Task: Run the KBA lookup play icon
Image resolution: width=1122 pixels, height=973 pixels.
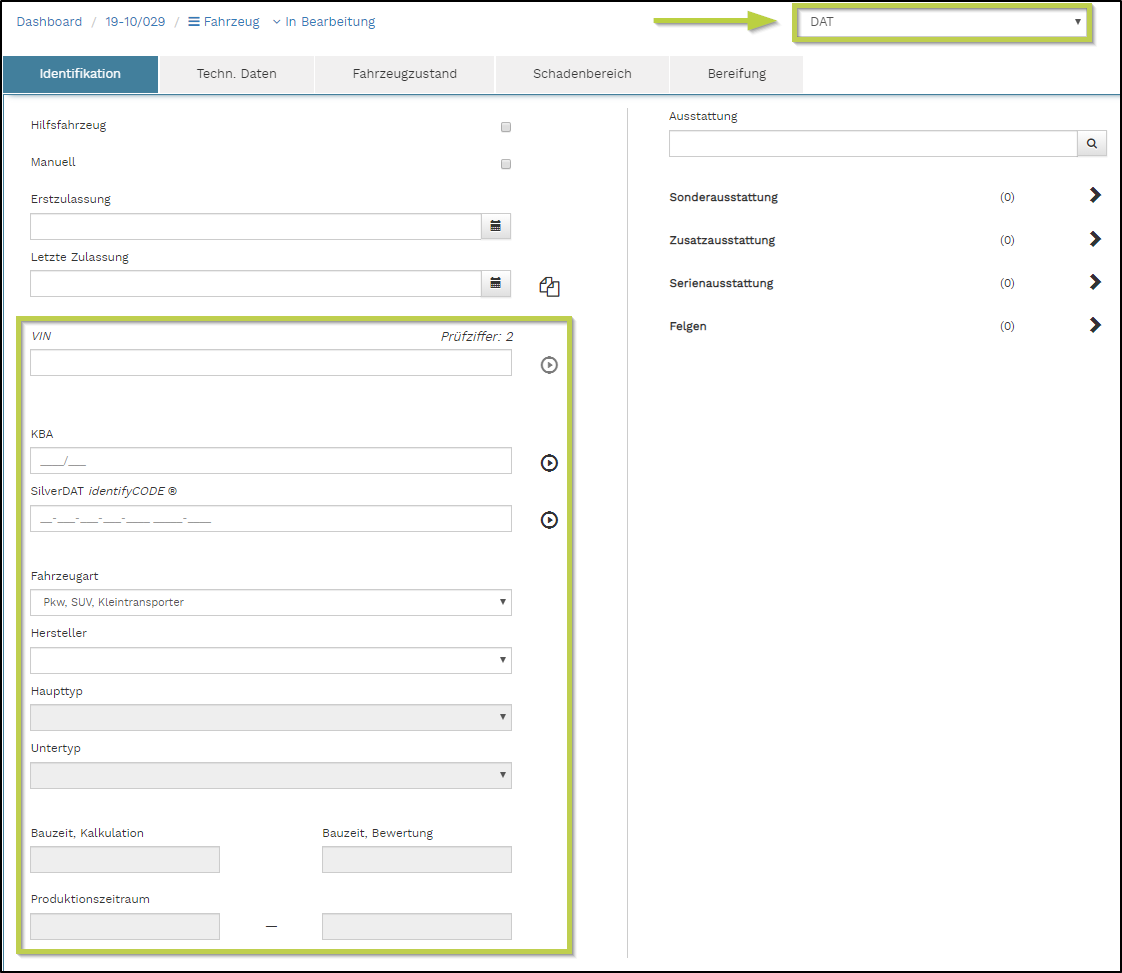Action: tap(549, 463)
